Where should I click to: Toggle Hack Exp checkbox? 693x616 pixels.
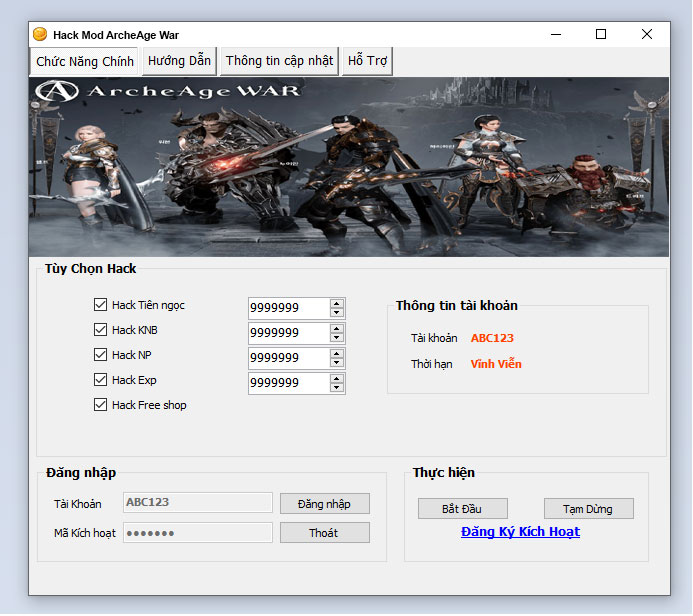[x=100, y=380]
